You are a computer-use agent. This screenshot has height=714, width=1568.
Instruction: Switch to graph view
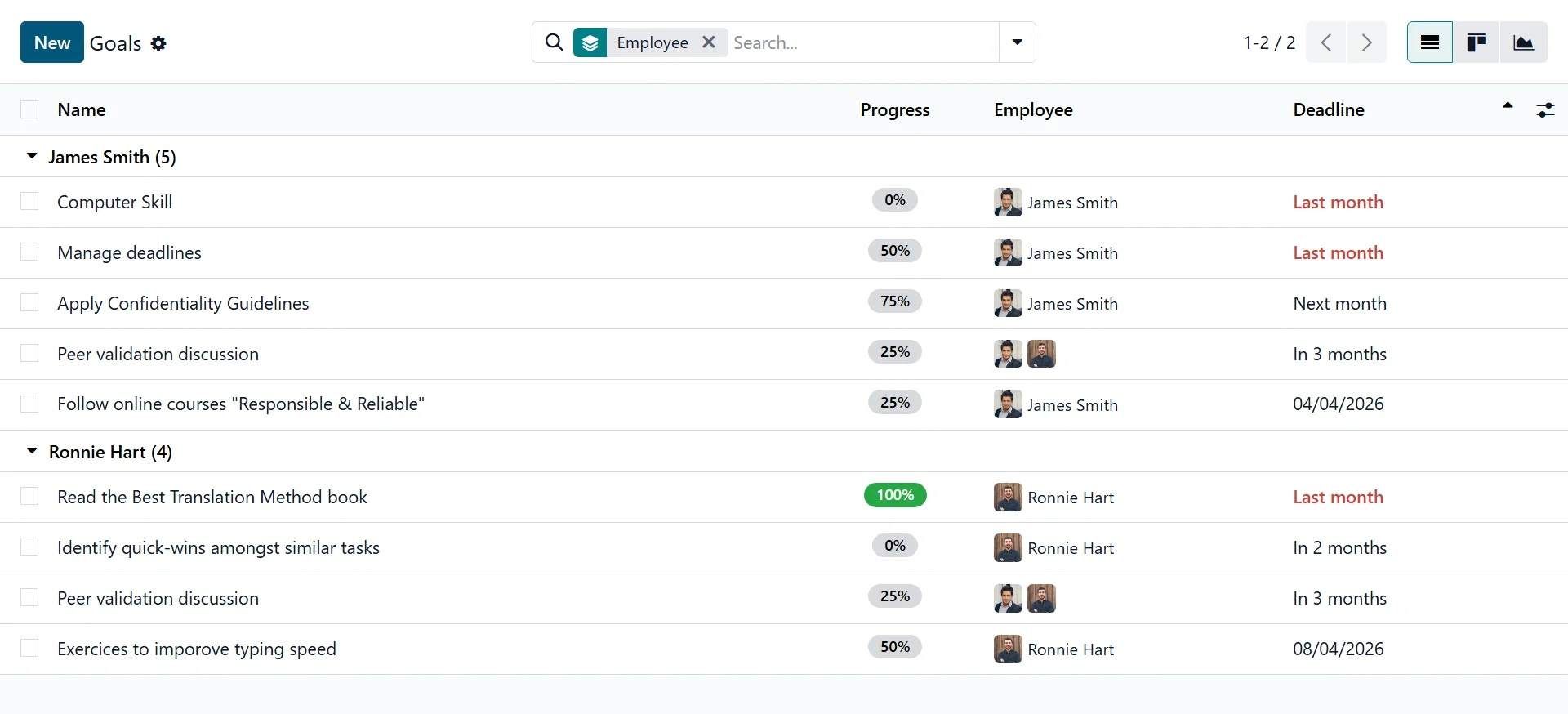point(1523,42)
